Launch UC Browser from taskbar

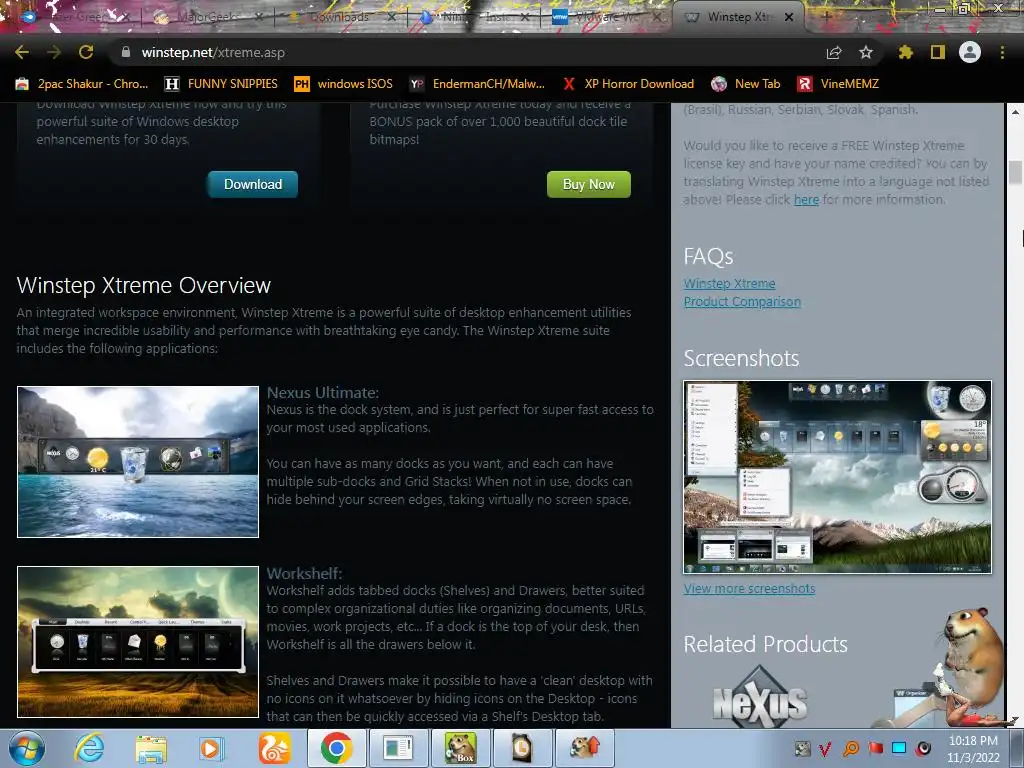275,748
